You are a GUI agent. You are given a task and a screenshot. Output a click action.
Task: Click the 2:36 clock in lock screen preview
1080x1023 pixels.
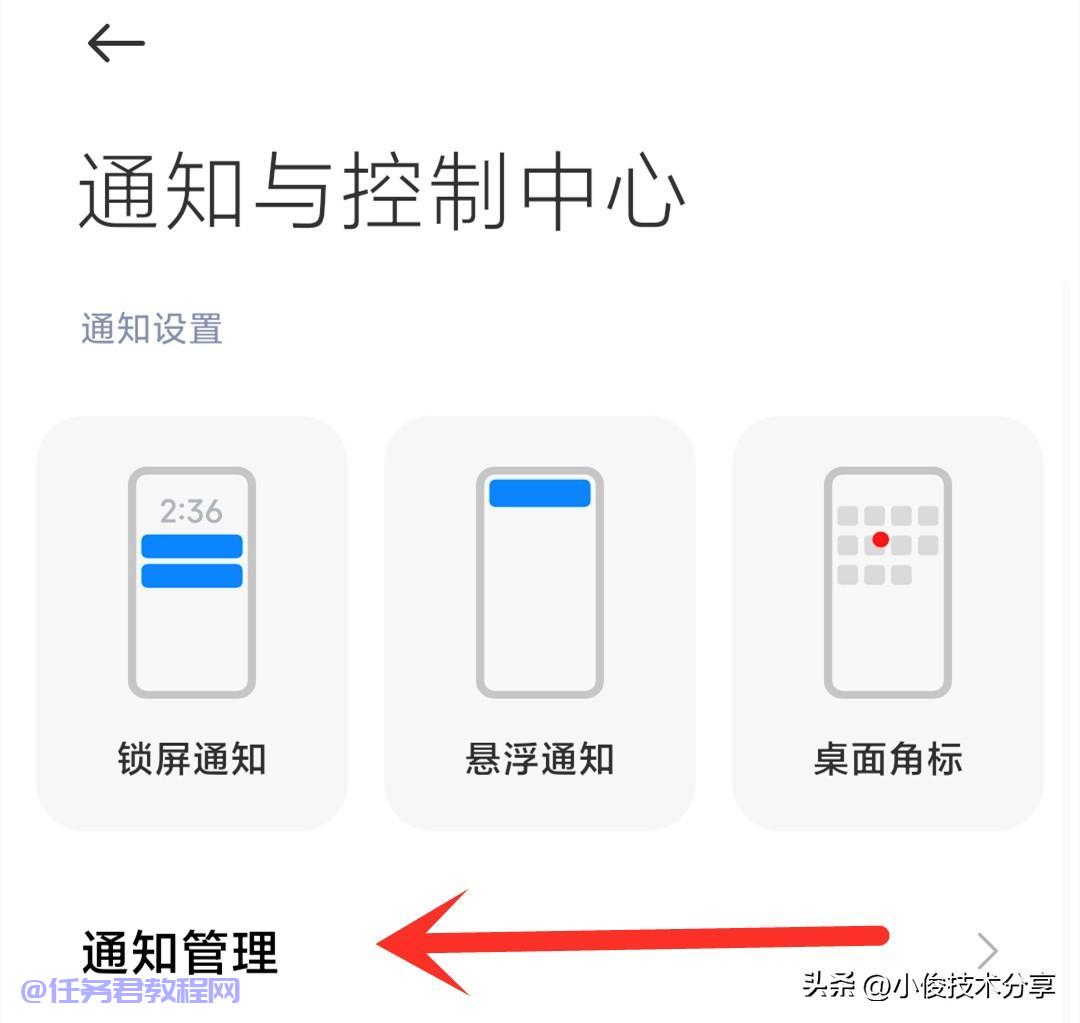[191, 511]
